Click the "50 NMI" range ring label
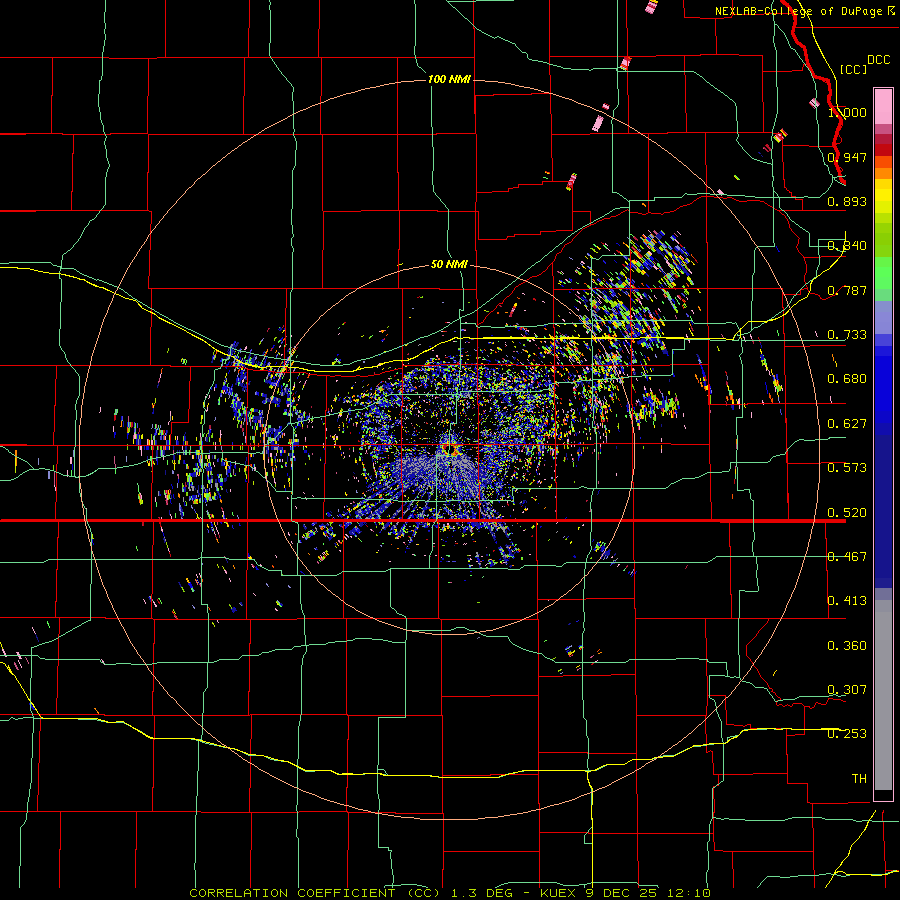Screen dimensions: 900x900 [449, 265]
